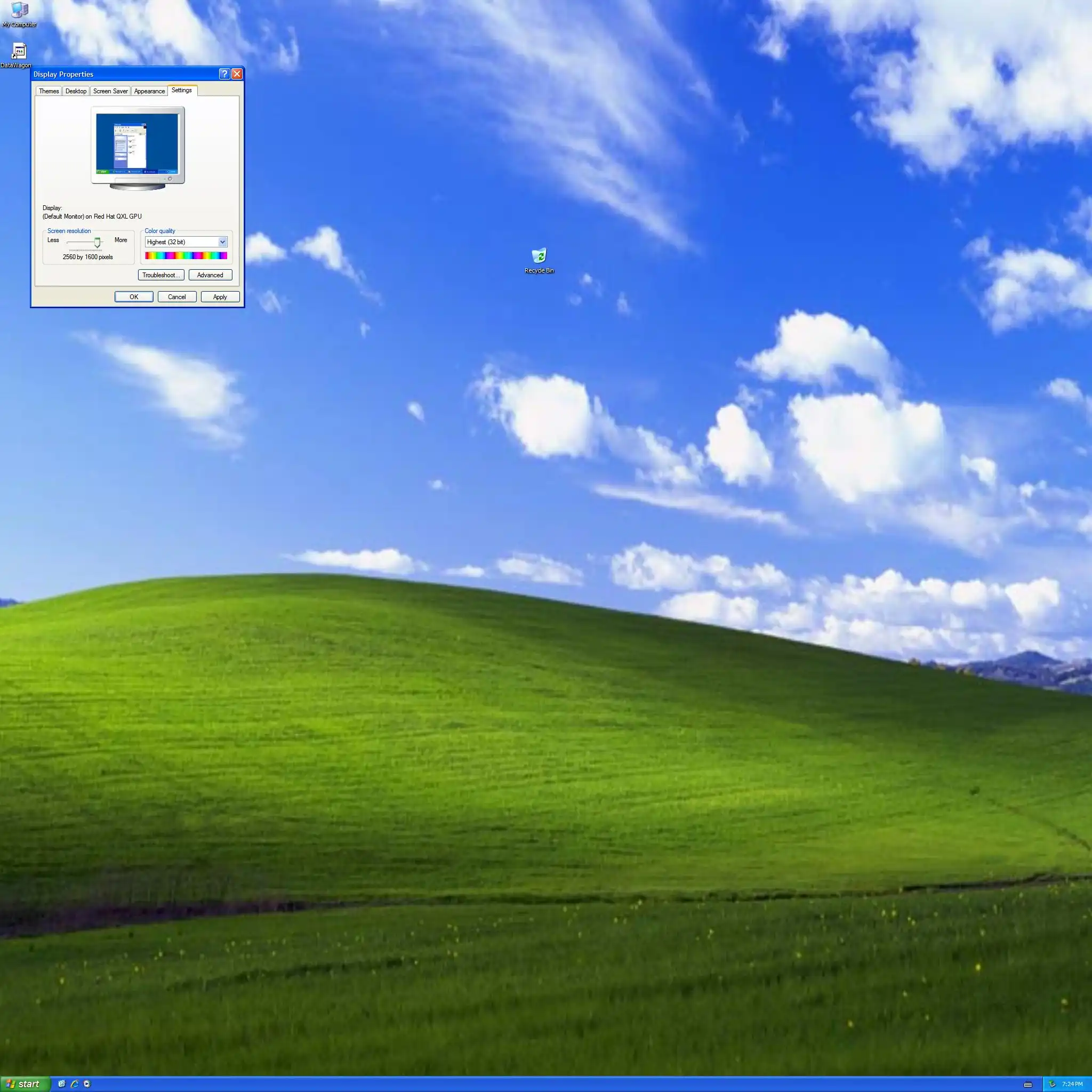Open the Color quality dropdown

pos(223,242)
